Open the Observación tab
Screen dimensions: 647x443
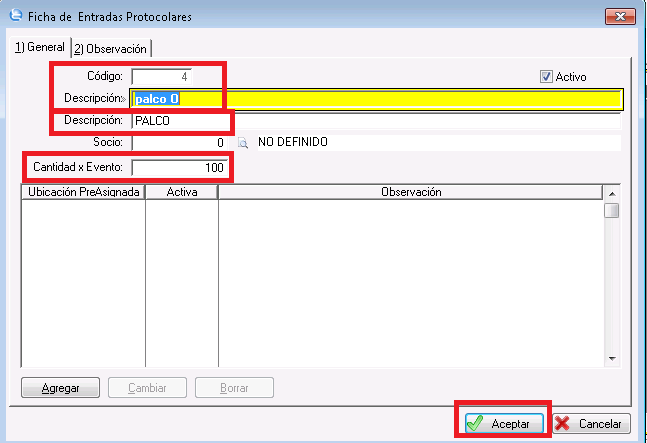111,48
